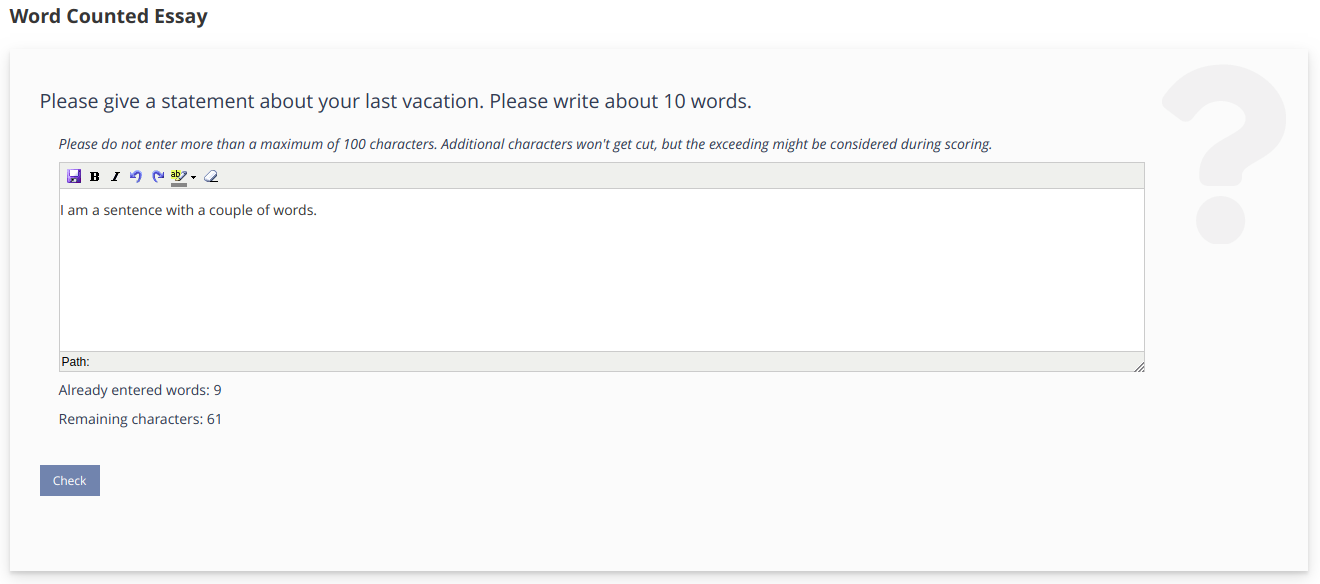Click the "Remaining characters" counter
Viewport: 1320px width, 584px height.
(x=140, y=419)
